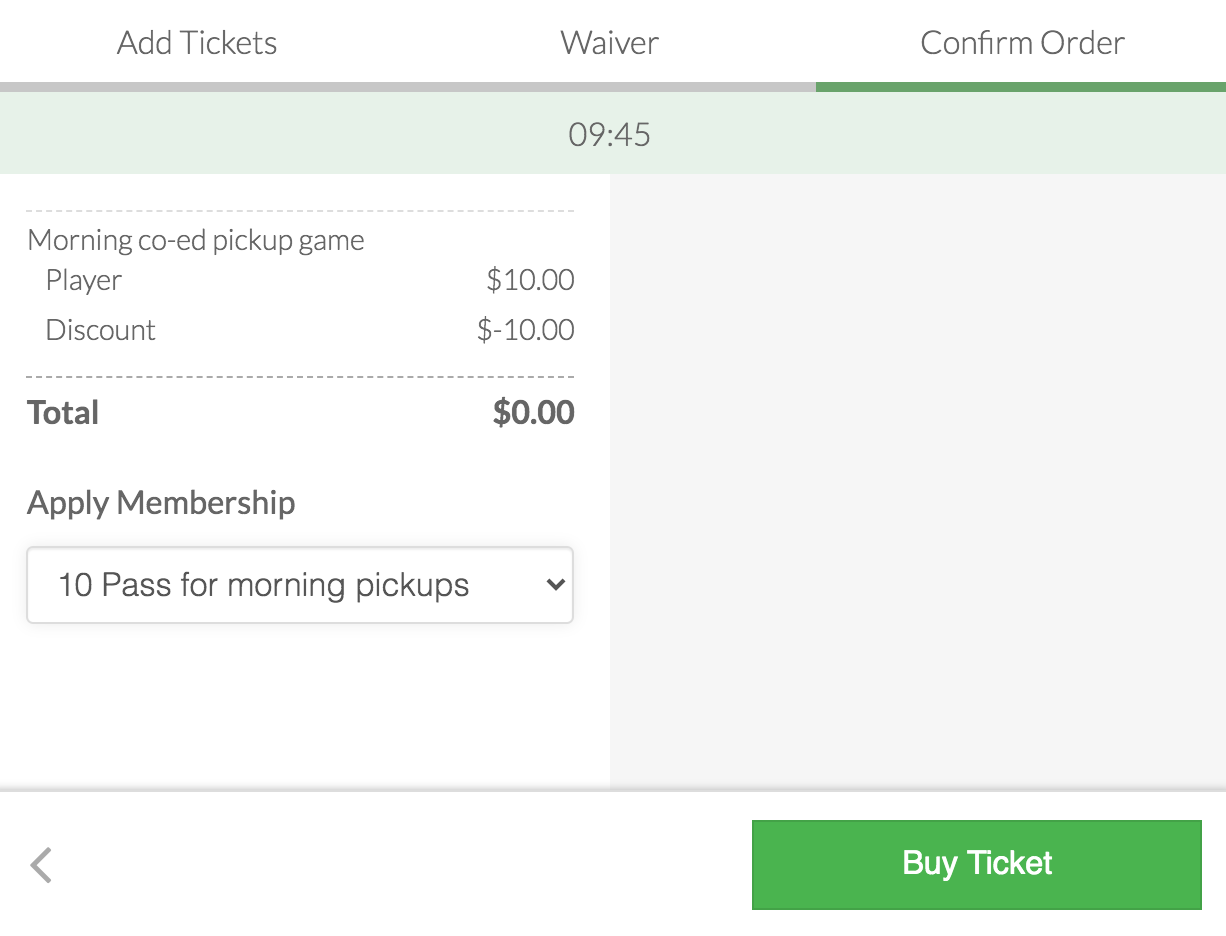
Task: Click the "10 Pass for morning pickups" text
Action: click(x=264, y=585)
